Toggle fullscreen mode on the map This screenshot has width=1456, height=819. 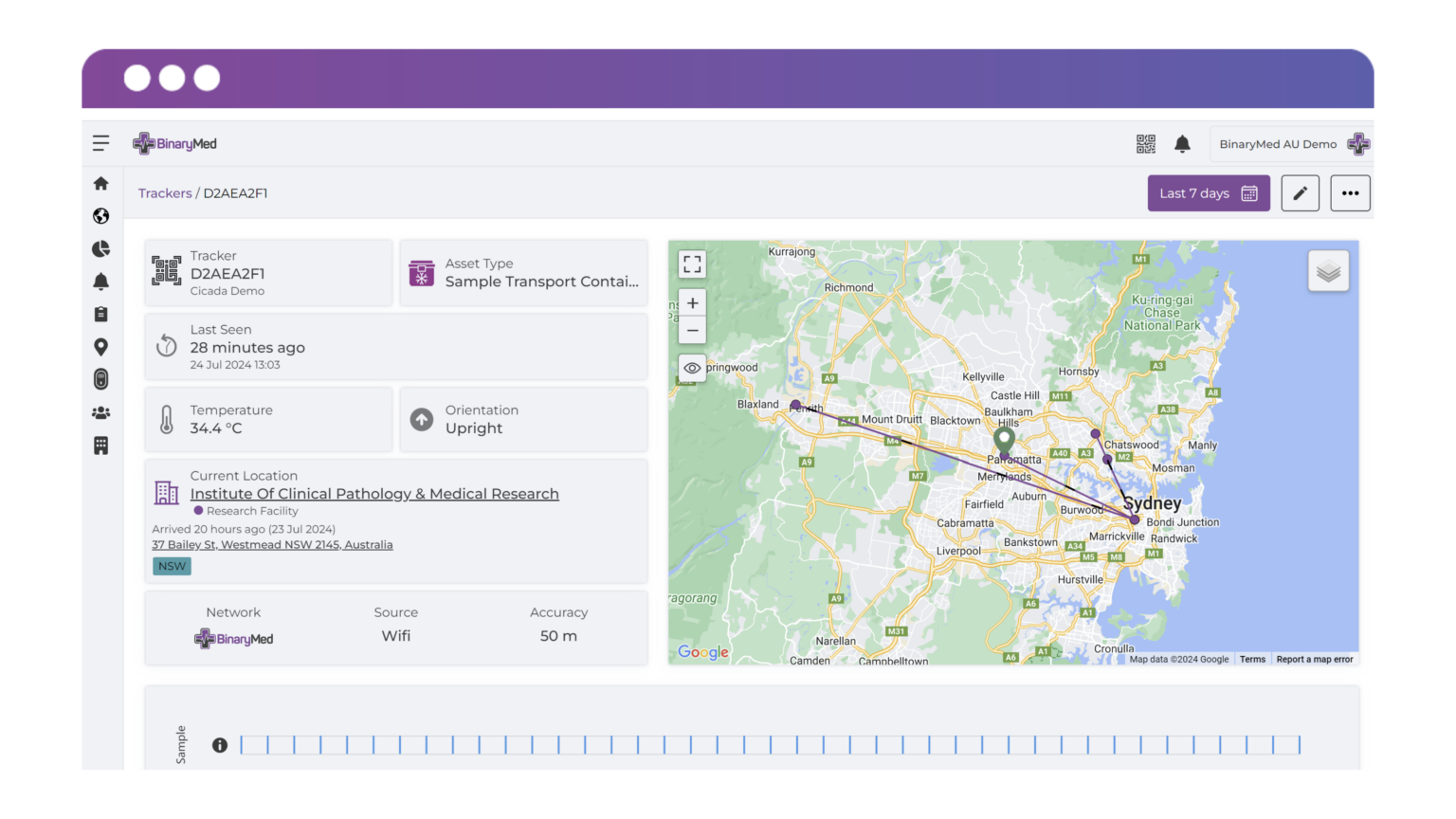coord(692,264)
